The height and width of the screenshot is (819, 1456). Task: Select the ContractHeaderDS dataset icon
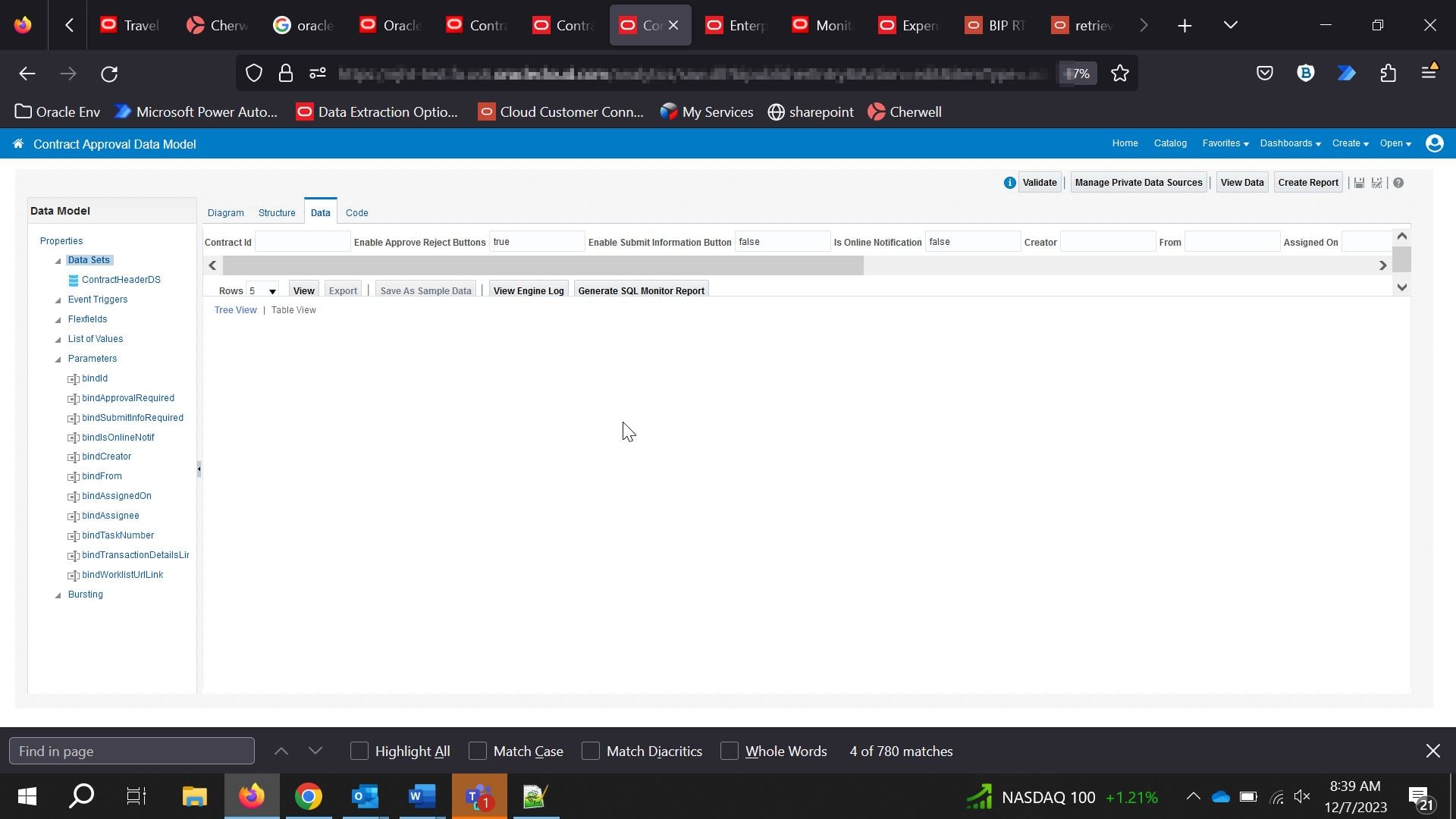click(72, 280)
